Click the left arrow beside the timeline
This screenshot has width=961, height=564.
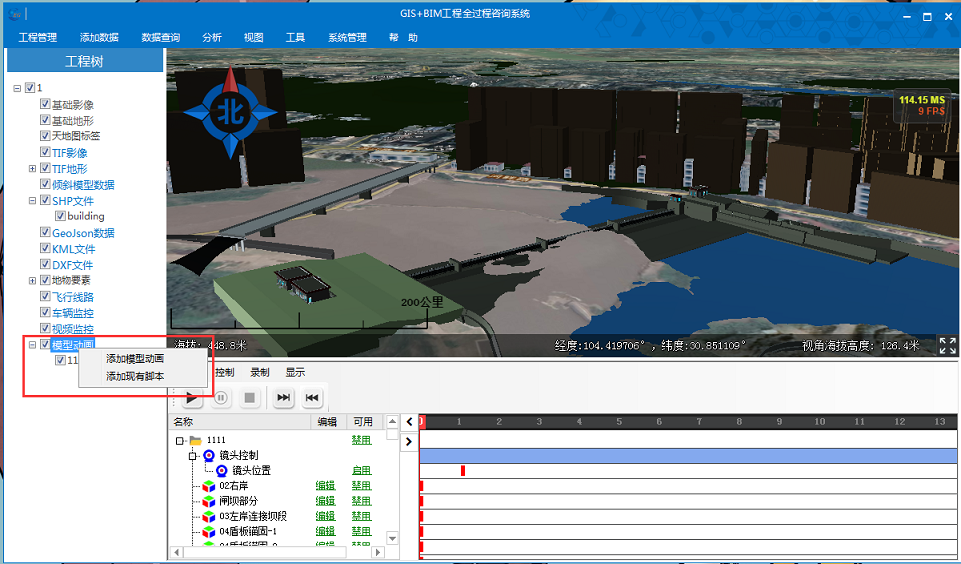410,422
